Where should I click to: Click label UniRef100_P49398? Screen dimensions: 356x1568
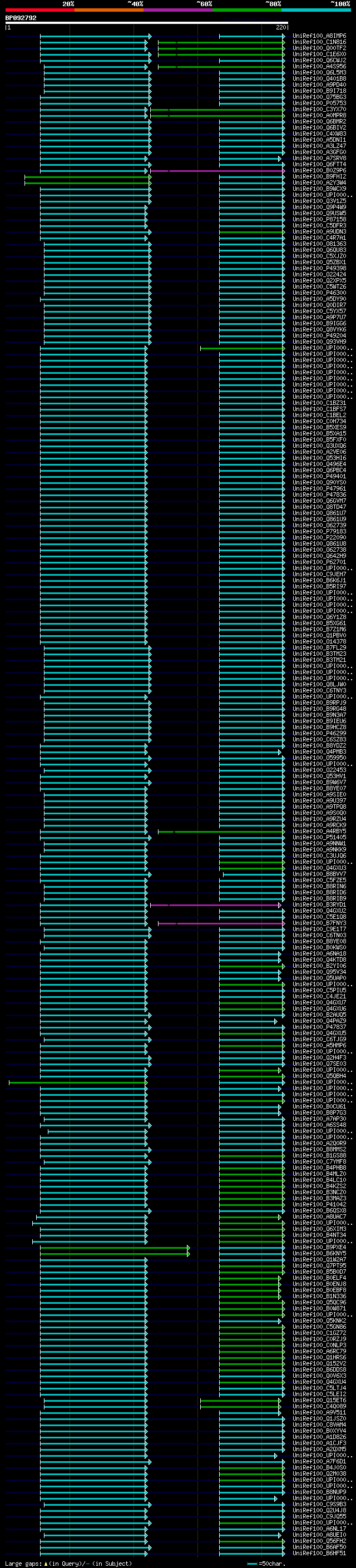(x=319, y=269)
